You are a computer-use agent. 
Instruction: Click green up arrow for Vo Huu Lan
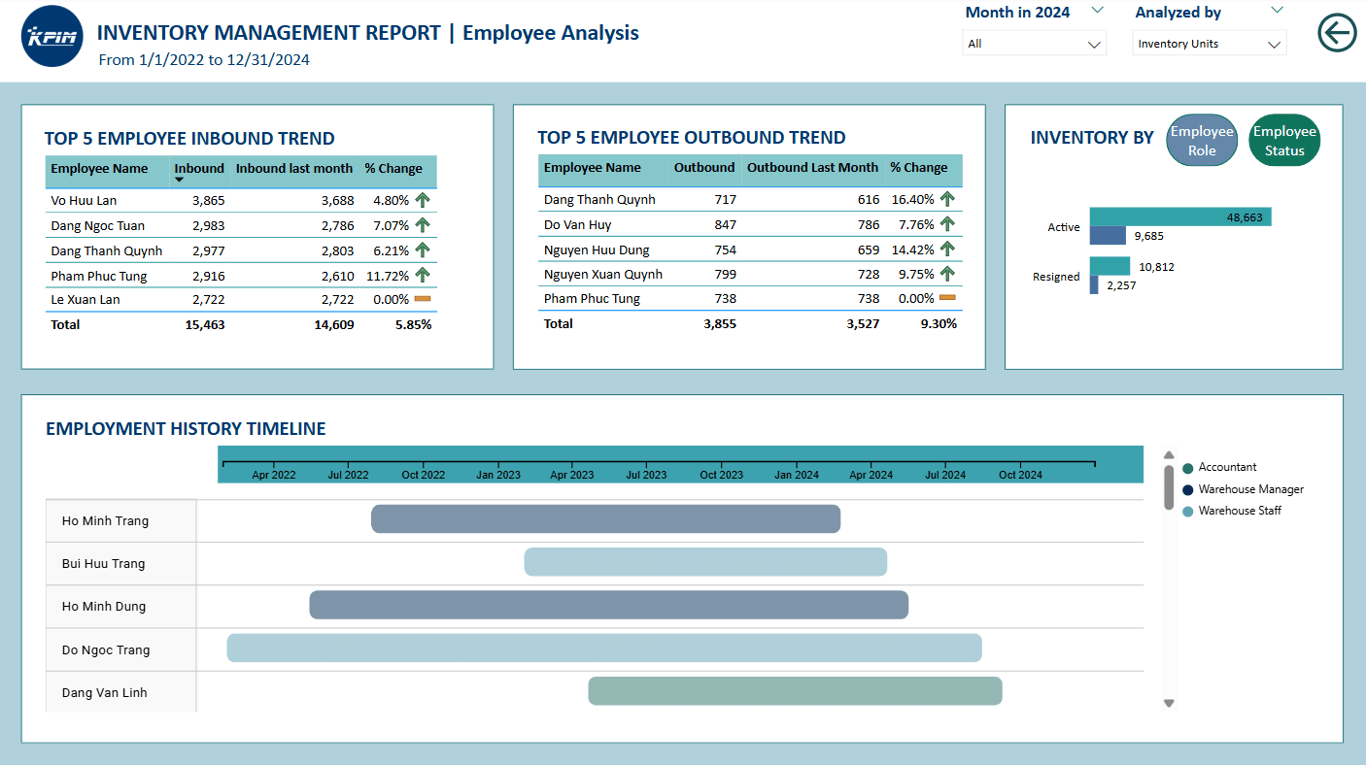[422, 200]
